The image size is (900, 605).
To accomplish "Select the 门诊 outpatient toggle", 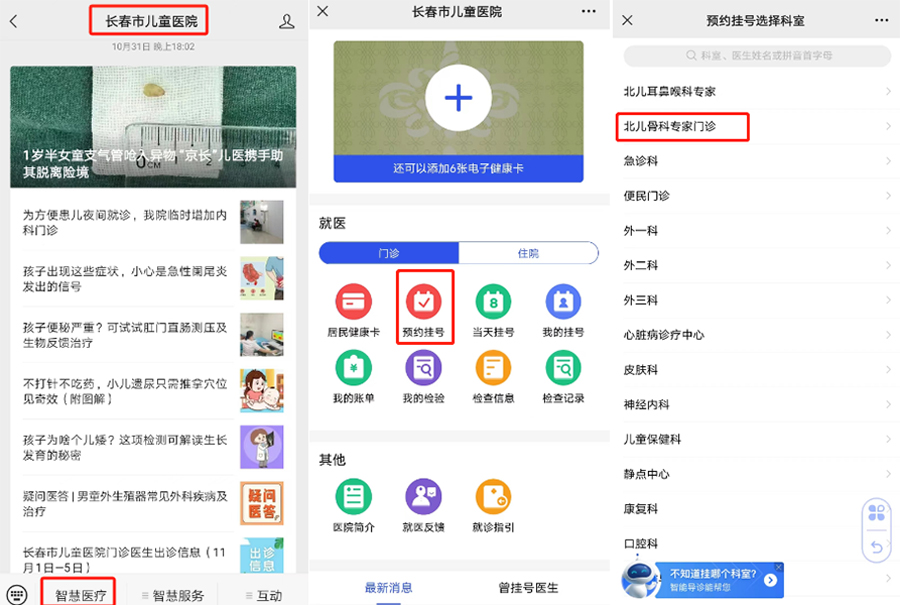I will (388, 253).
